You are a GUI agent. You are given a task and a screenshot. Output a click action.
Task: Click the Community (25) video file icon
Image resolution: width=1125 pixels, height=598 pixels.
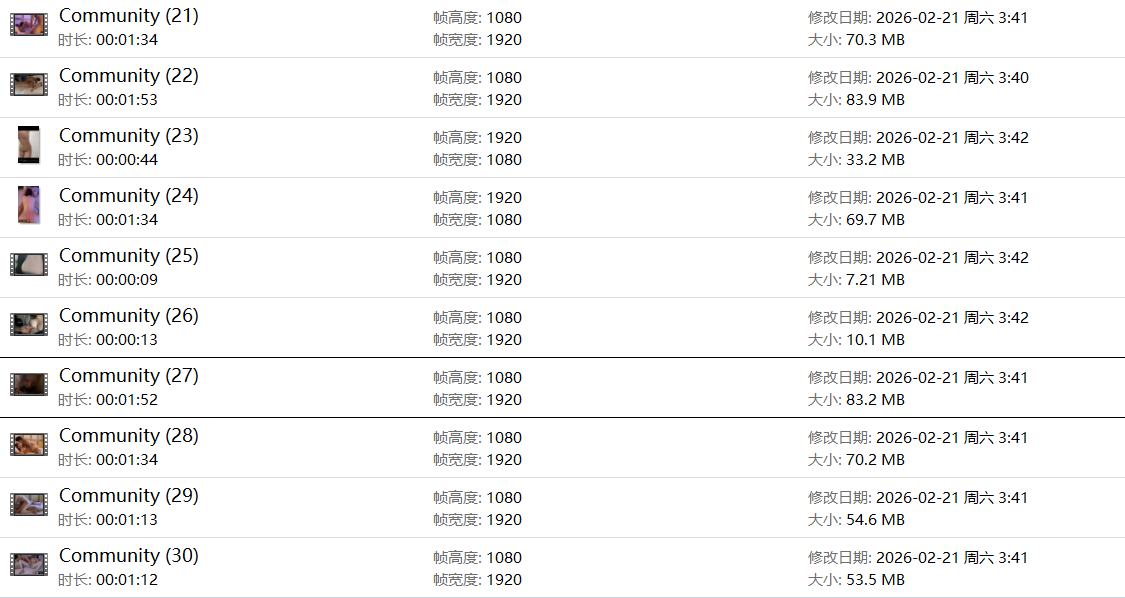point(28,265)
